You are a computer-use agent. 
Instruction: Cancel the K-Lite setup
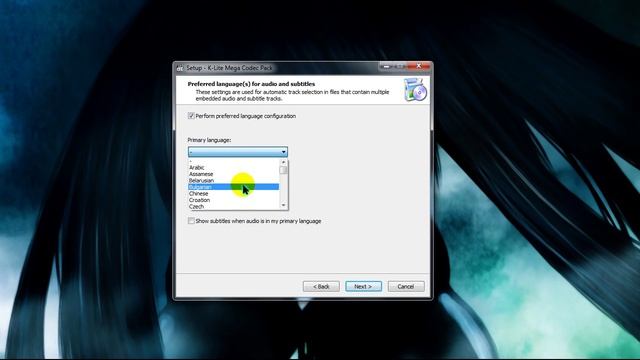click(406, 287)
